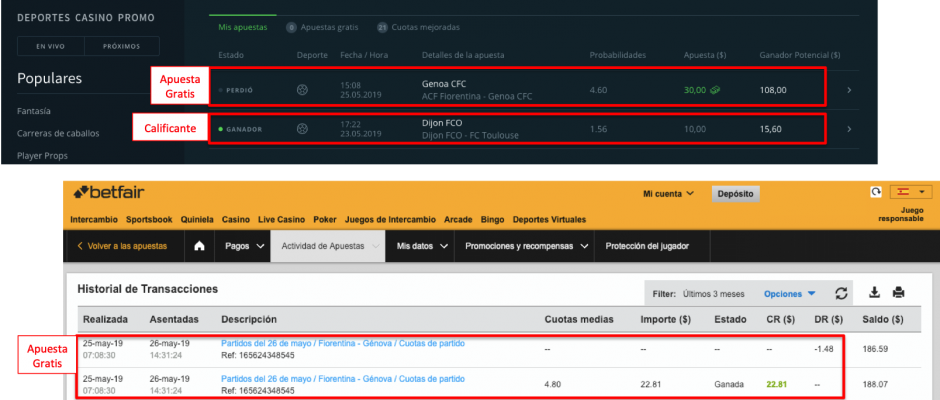Click the Juego responsable link
This screenshot has height=400, width=940.
901,215
